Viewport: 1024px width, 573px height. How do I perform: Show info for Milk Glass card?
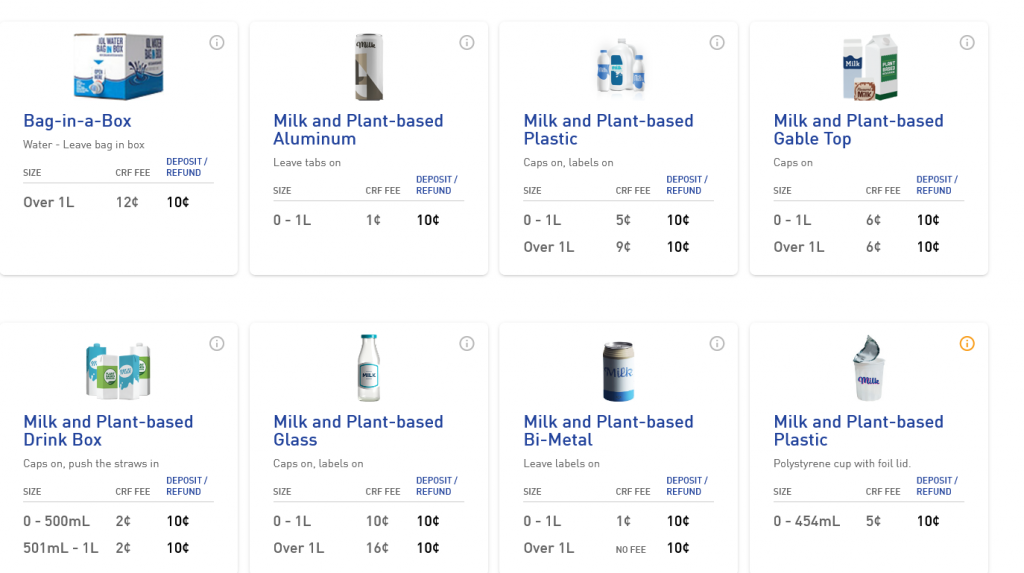click(x=467, y=344)
